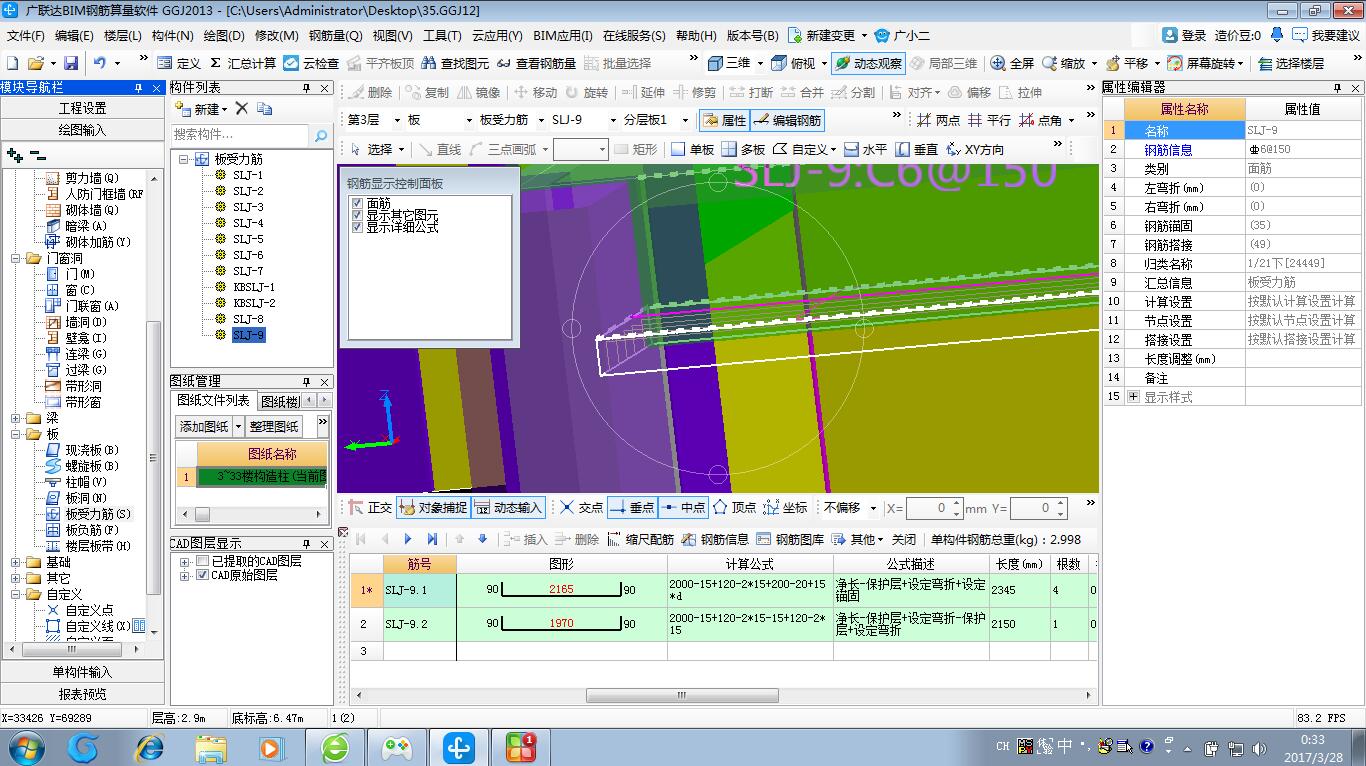The image size is (1366, 766).
Task: Switch to 图纸文件列表 tab
Action: point(214,401)
